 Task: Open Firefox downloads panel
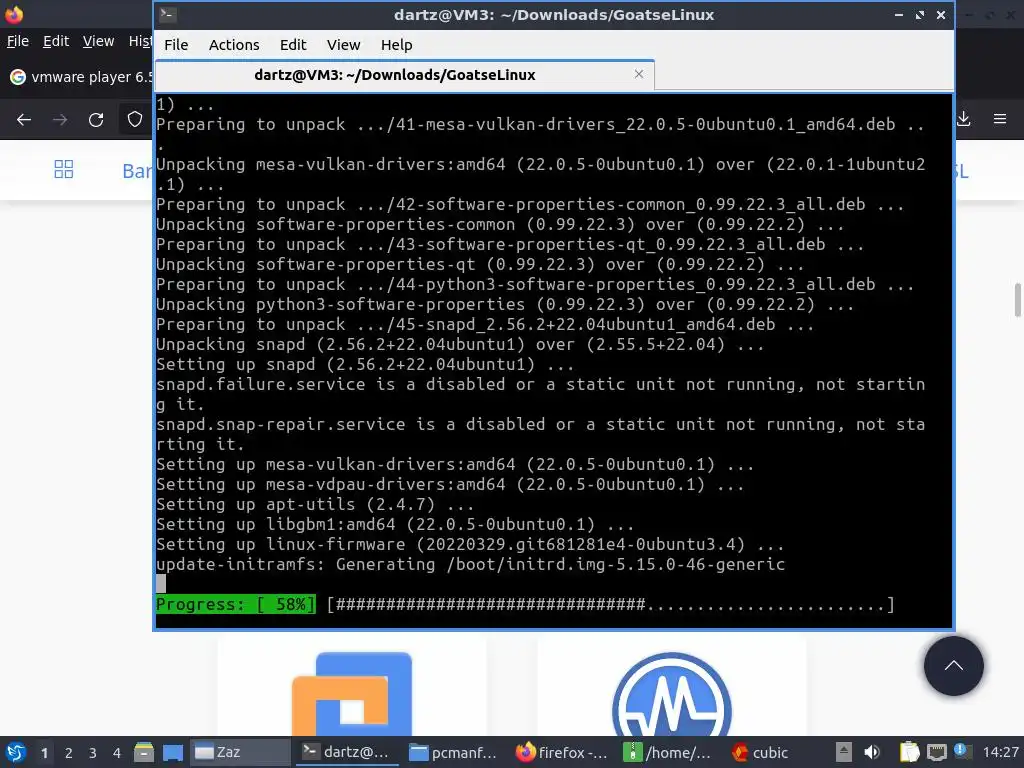964,119
